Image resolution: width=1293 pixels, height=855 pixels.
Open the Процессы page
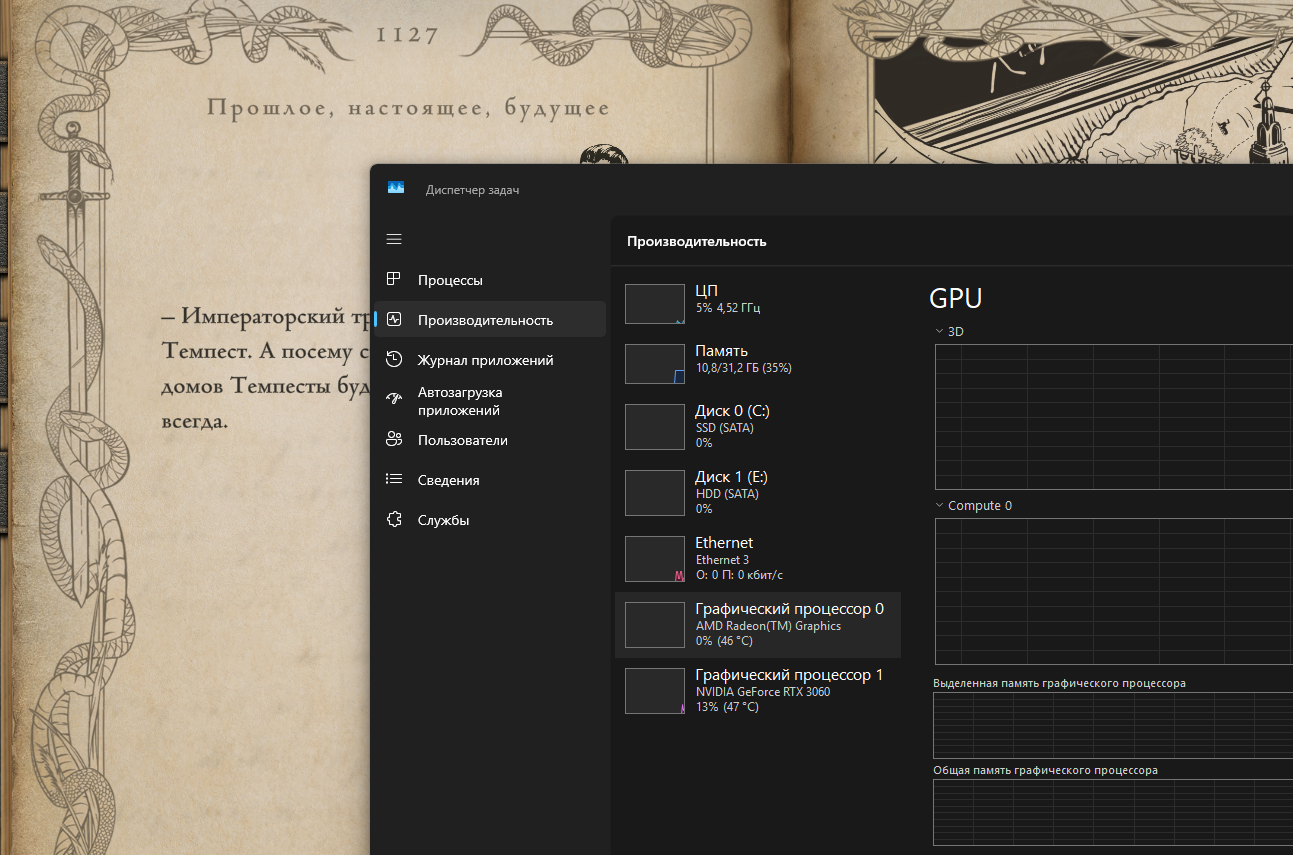(x=490, y=280)
